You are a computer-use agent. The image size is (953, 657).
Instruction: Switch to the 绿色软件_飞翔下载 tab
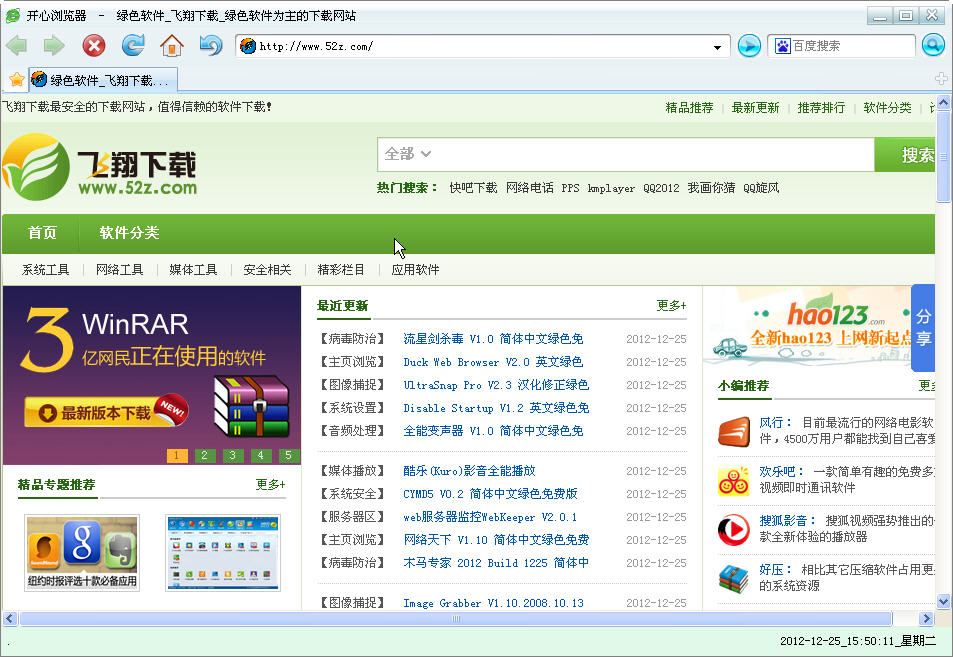[103, 80]
